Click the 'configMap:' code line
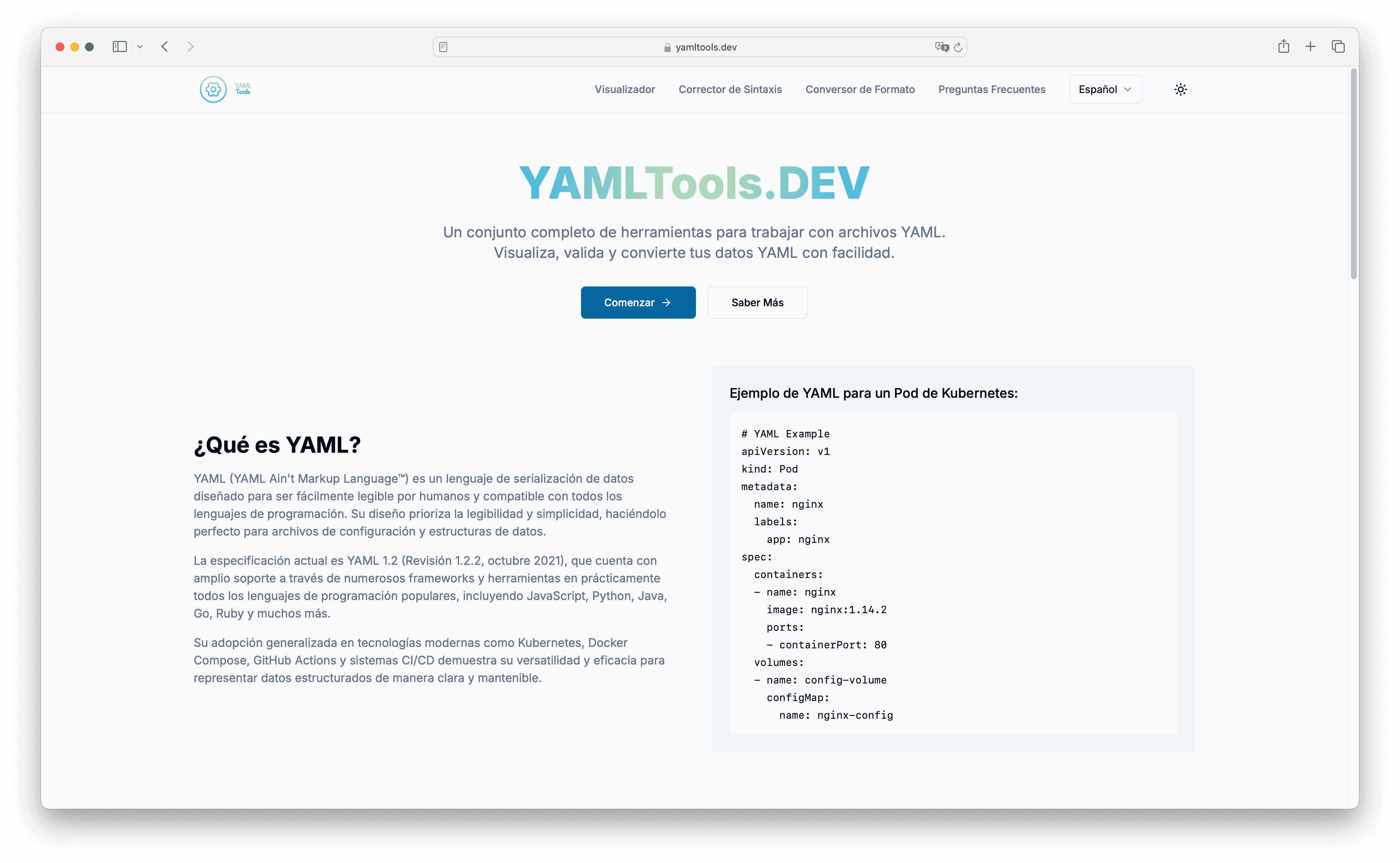The height and width of the screenshot is (863, 1400). (x=797, y=697)
